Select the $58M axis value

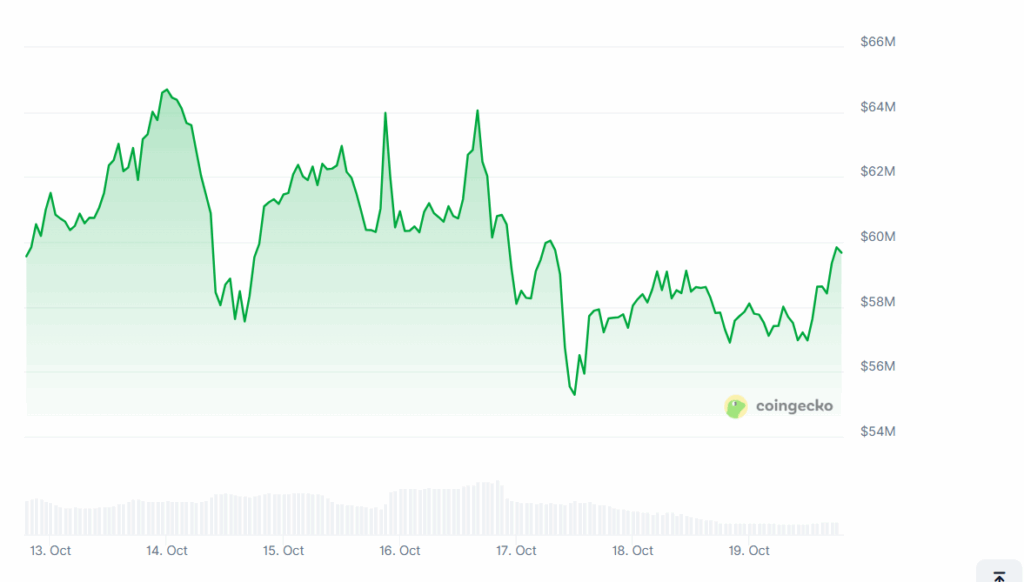coord(877,302)
